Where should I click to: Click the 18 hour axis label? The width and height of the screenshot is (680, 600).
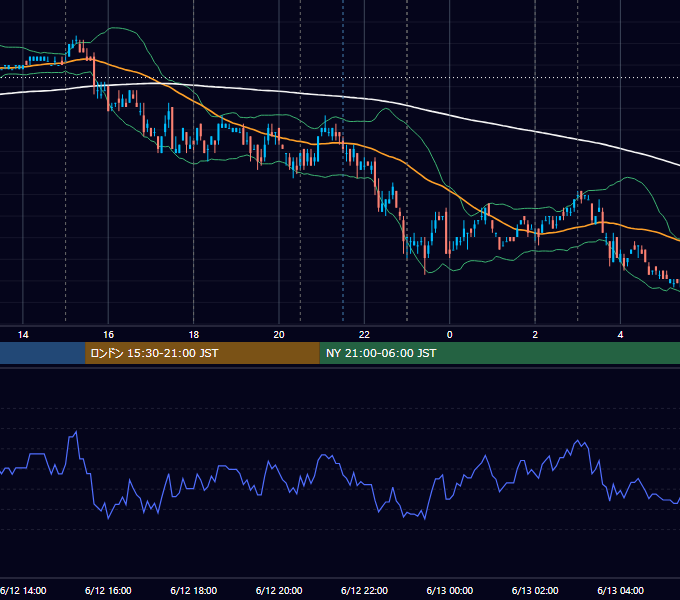pos(194,335)
